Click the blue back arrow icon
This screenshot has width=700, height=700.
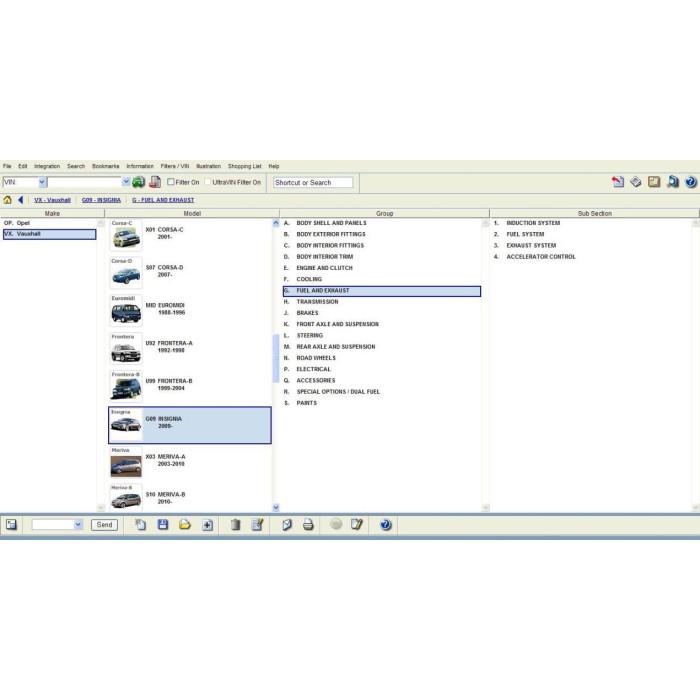pos(21,200)
